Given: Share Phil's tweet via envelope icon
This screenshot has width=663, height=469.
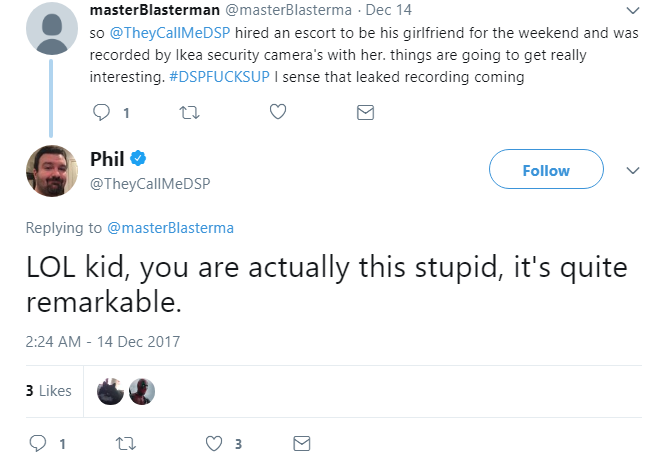Looking at the screenshot, I should (301, 444).
